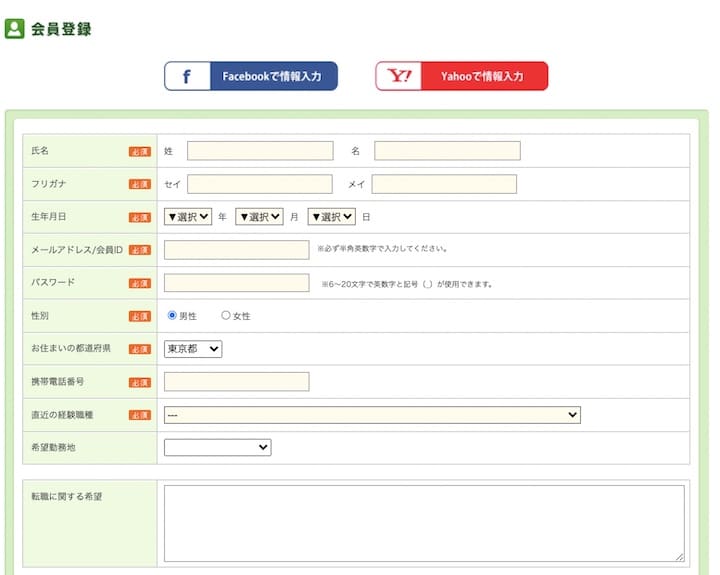Focus the 名 first name field
720x575 pixels.
447,151
